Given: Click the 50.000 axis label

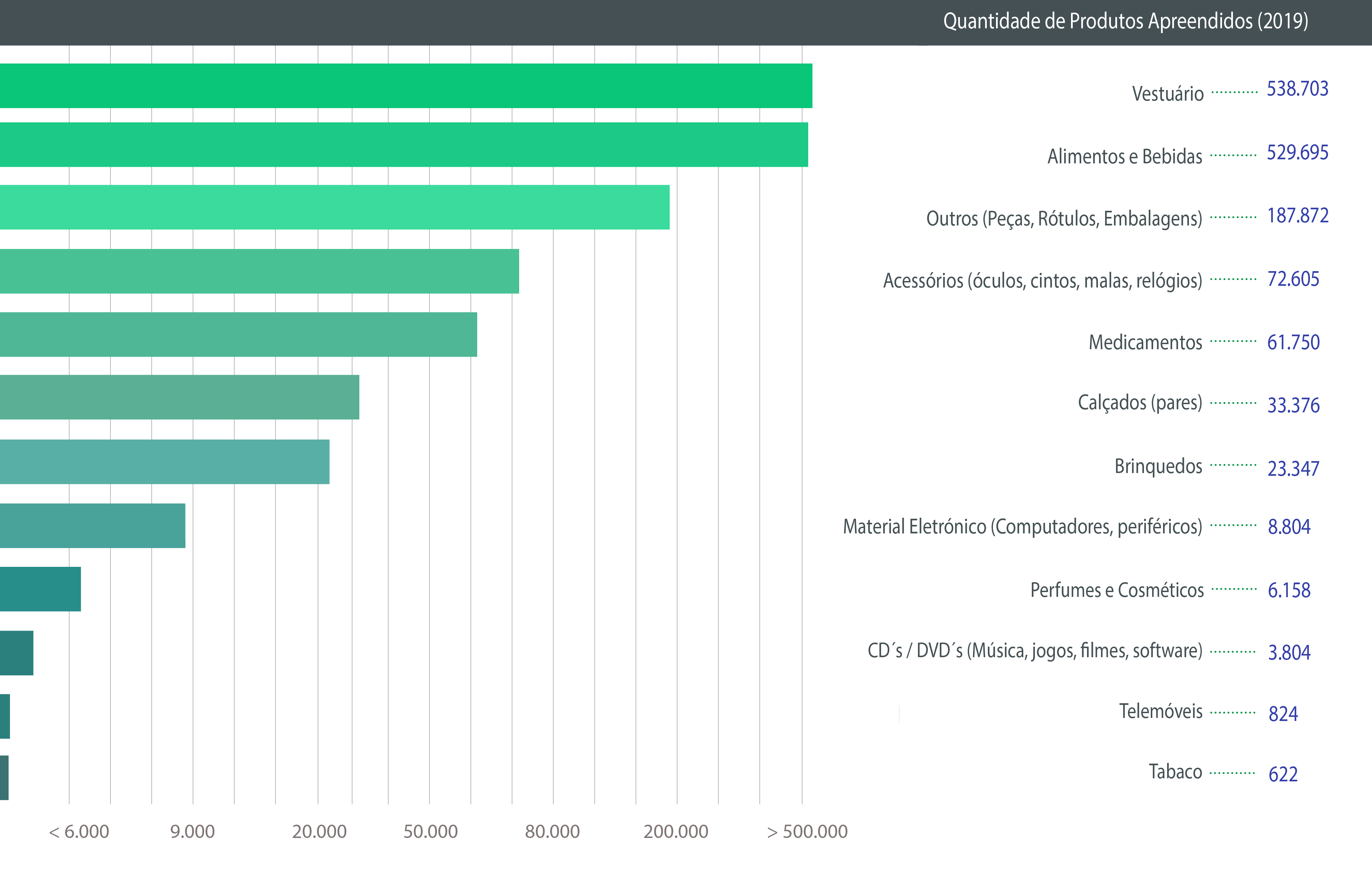Looking at the screenshot, I should pos(430,831).
